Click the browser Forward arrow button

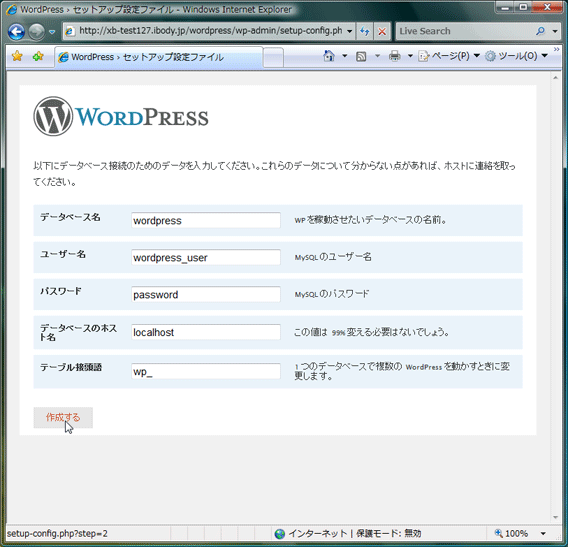point(37,32)
